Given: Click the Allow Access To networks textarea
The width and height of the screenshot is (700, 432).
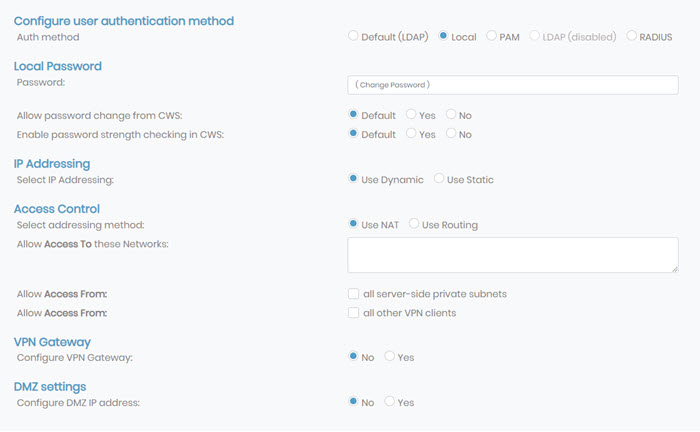Looking at the screenshot, I should coord(513,255).
